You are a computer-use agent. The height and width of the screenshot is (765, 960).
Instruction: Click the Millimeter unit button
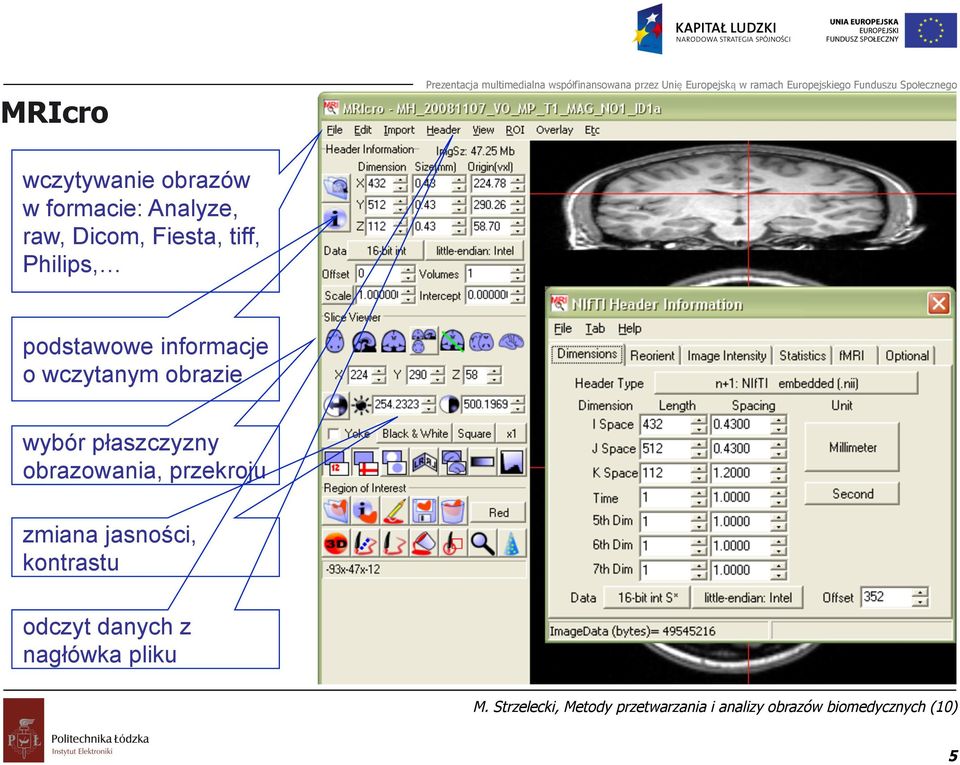pyautogui.click(x=852, y=447)
